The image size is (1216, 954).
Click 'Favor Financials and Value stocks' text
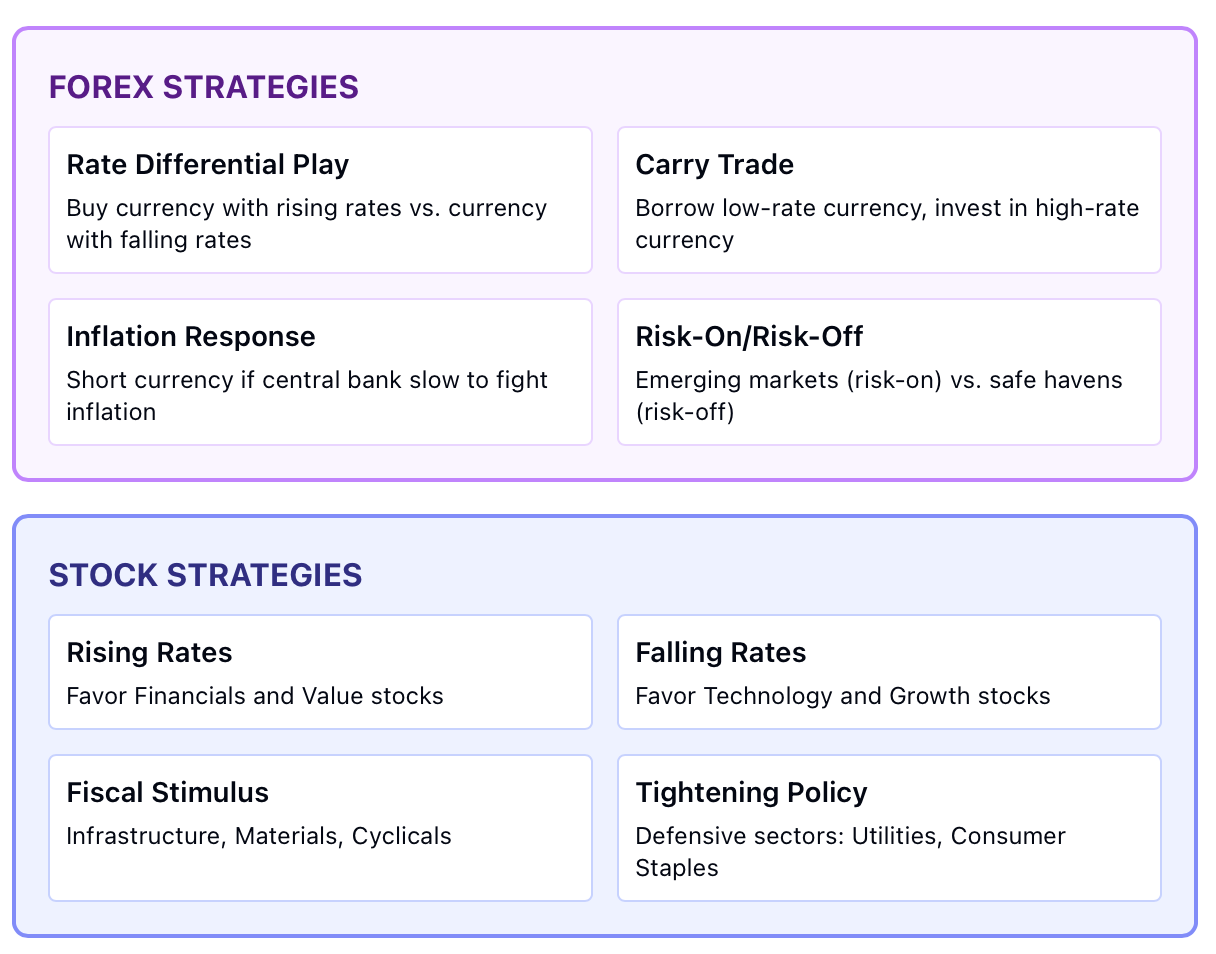point(255,696)
